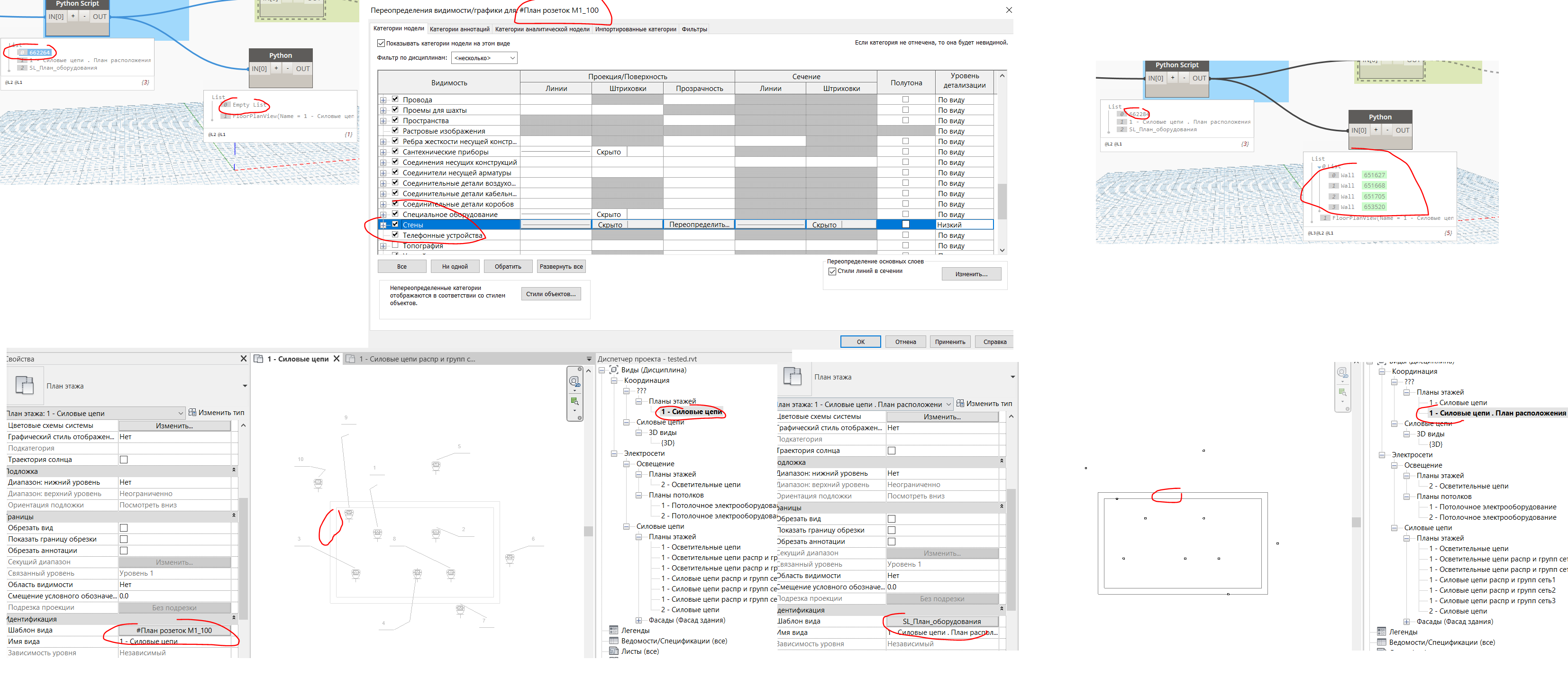Screen dimensions: 1568x687
Task: Click Изменить тип icon in Свойства panel
Action: click(192, 413)
